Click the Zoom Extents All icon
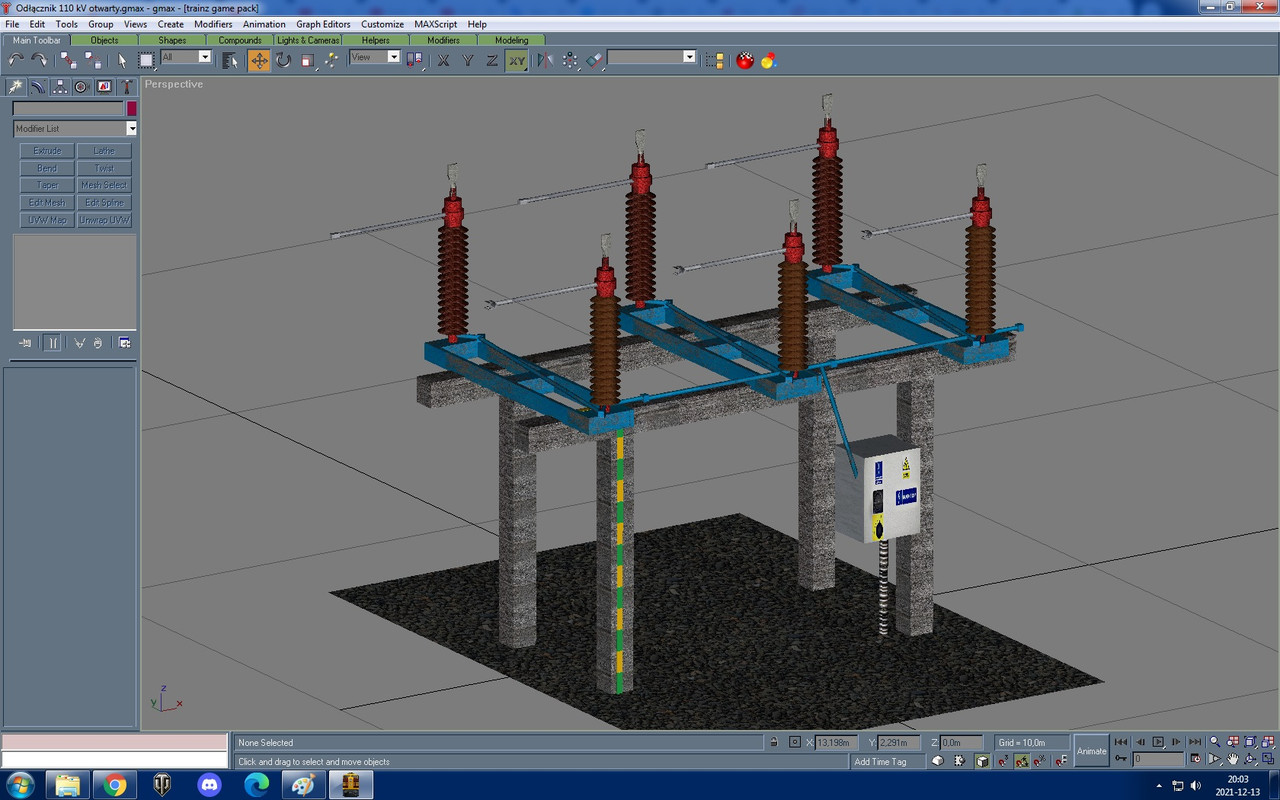1280x800 pixels. [x=1270, y=742]
